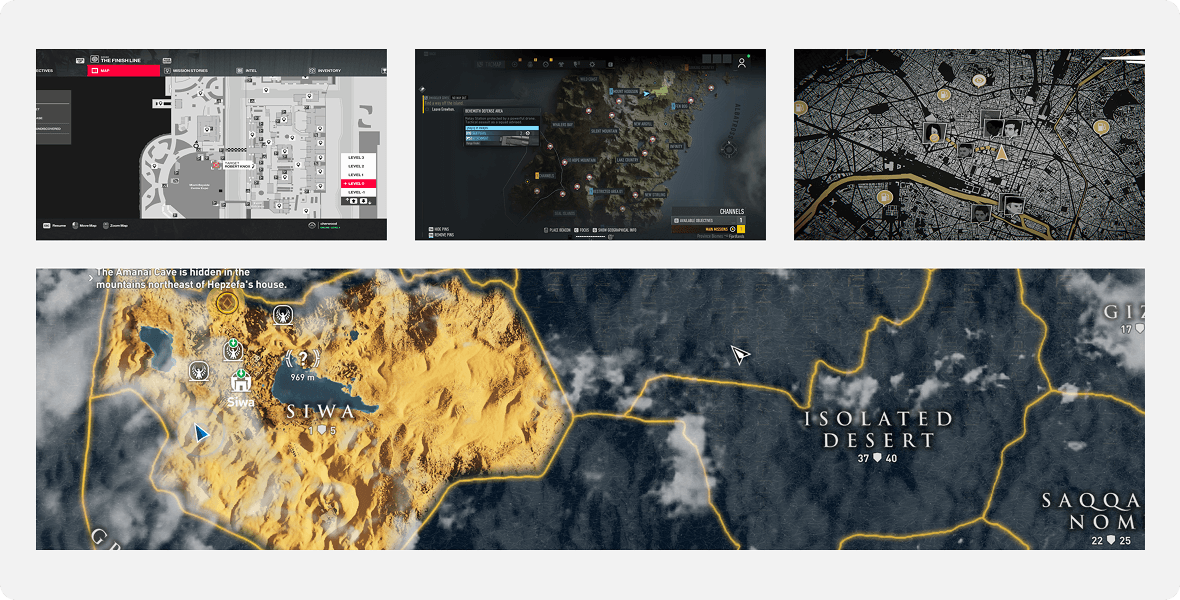
Task: Open the unexplored '?' location showing 969 m
Action: [x=303, y=357]
